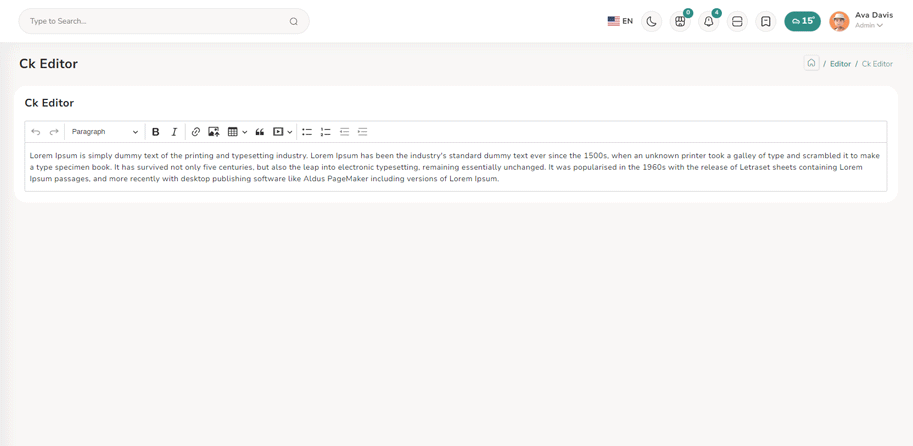Click the Editor breadcrumb link
This screenshot has width=913, height=446.
tap(840, 64)
